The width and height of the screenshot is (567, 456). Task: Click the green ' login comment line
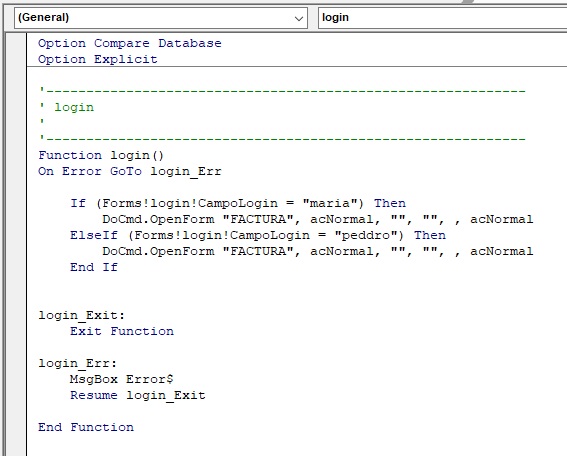[66, 107]
